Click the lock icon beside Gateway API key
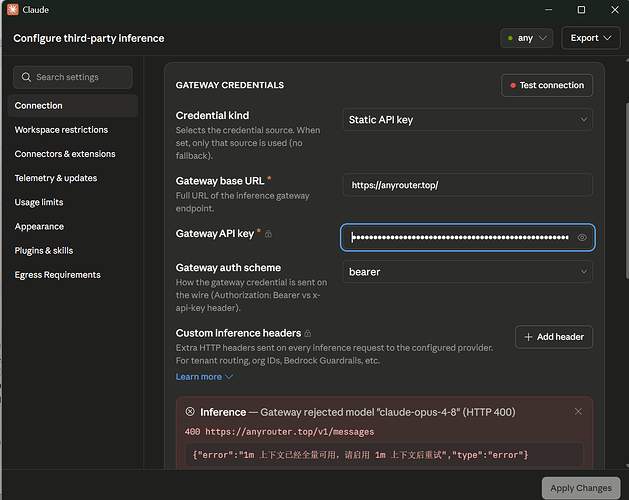Viewport: 629px width, 500px height. [x=268, y=234]
